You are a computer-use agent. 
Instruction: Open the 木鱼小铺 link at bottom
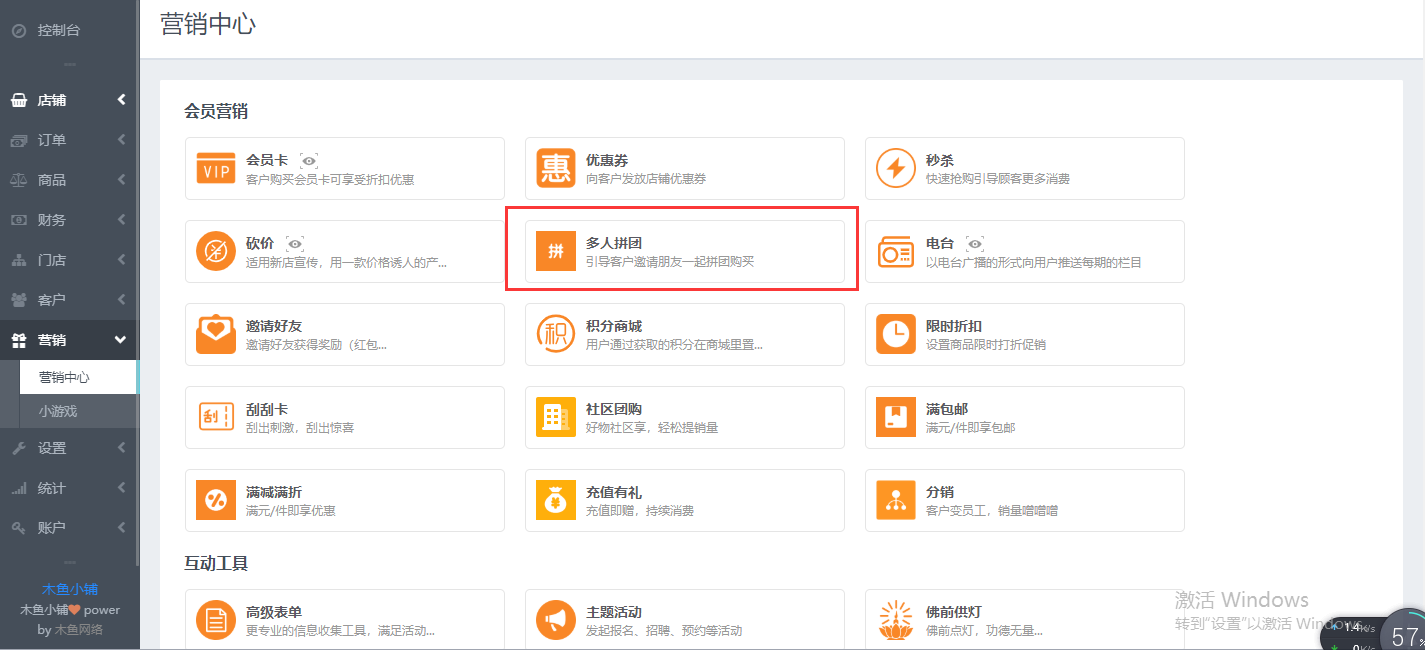[69, 588]
